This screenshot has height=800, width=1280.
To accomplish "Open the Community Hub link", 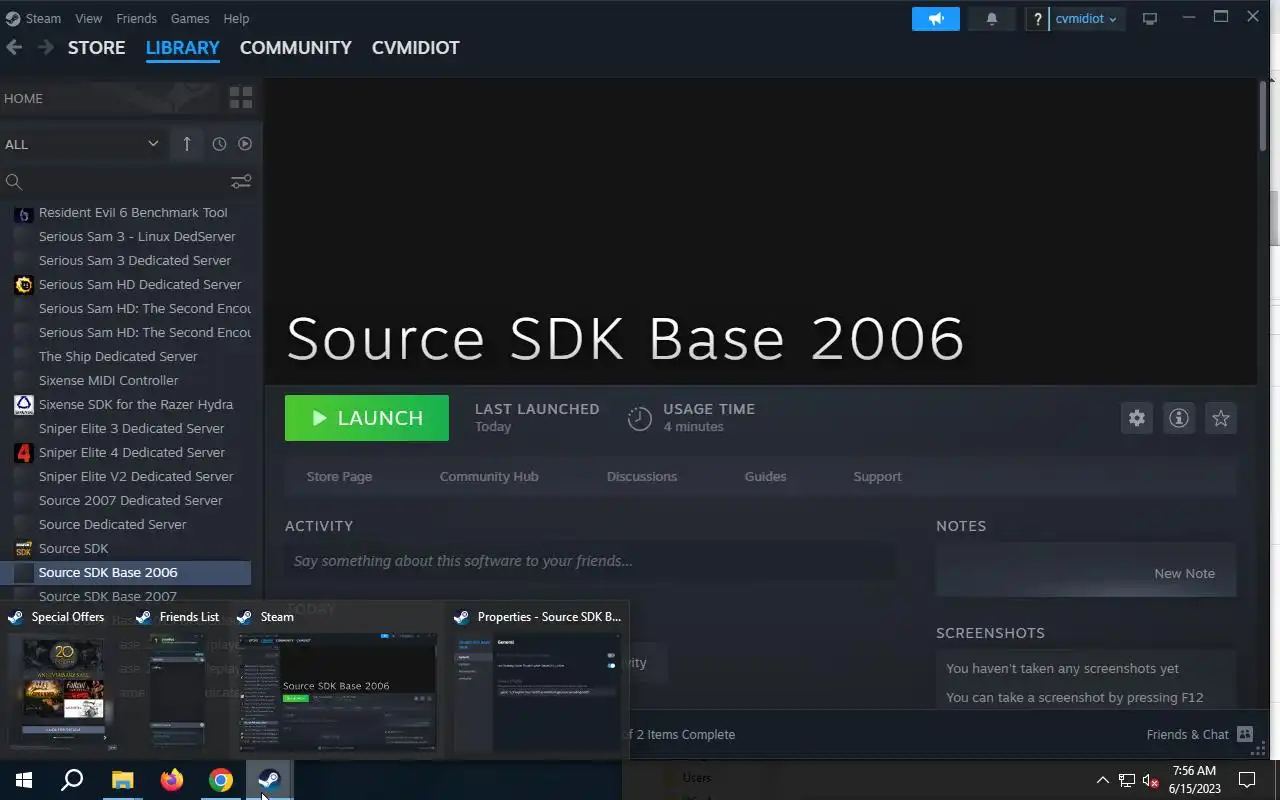I will (x=489, y=476).
